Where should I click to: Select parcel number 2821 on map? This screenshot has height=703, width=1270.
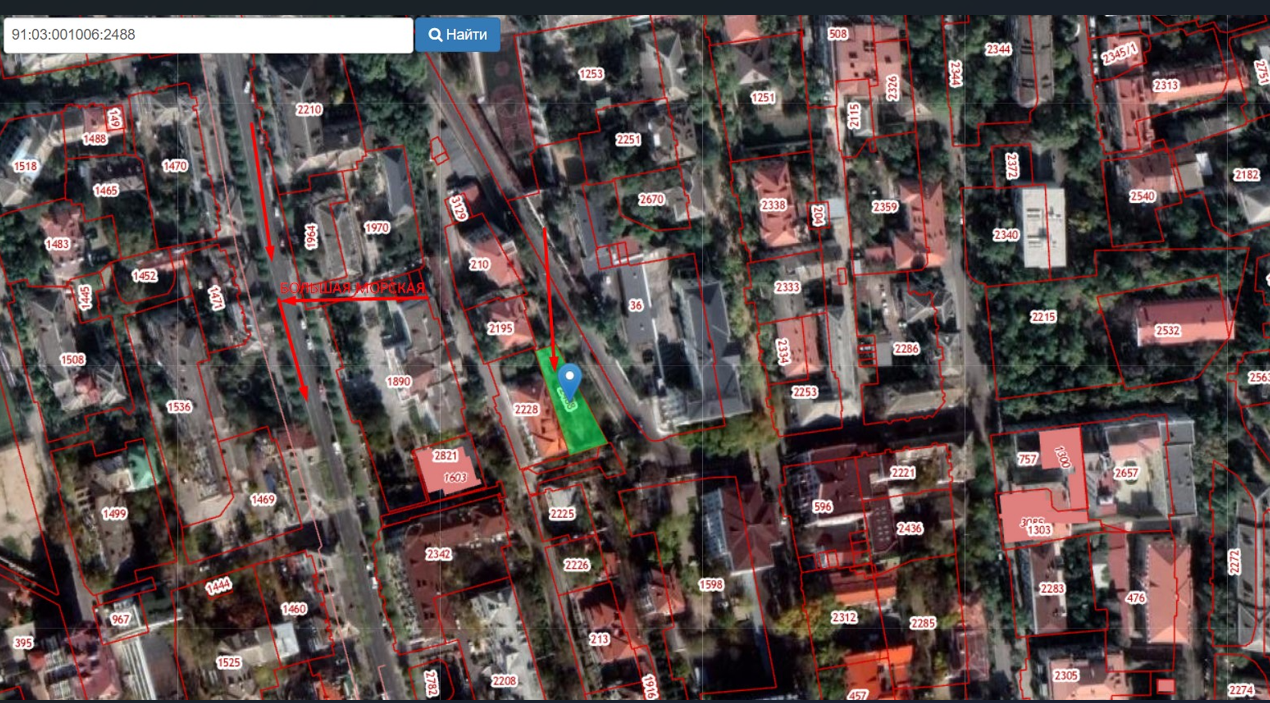[x=445, y=456]
